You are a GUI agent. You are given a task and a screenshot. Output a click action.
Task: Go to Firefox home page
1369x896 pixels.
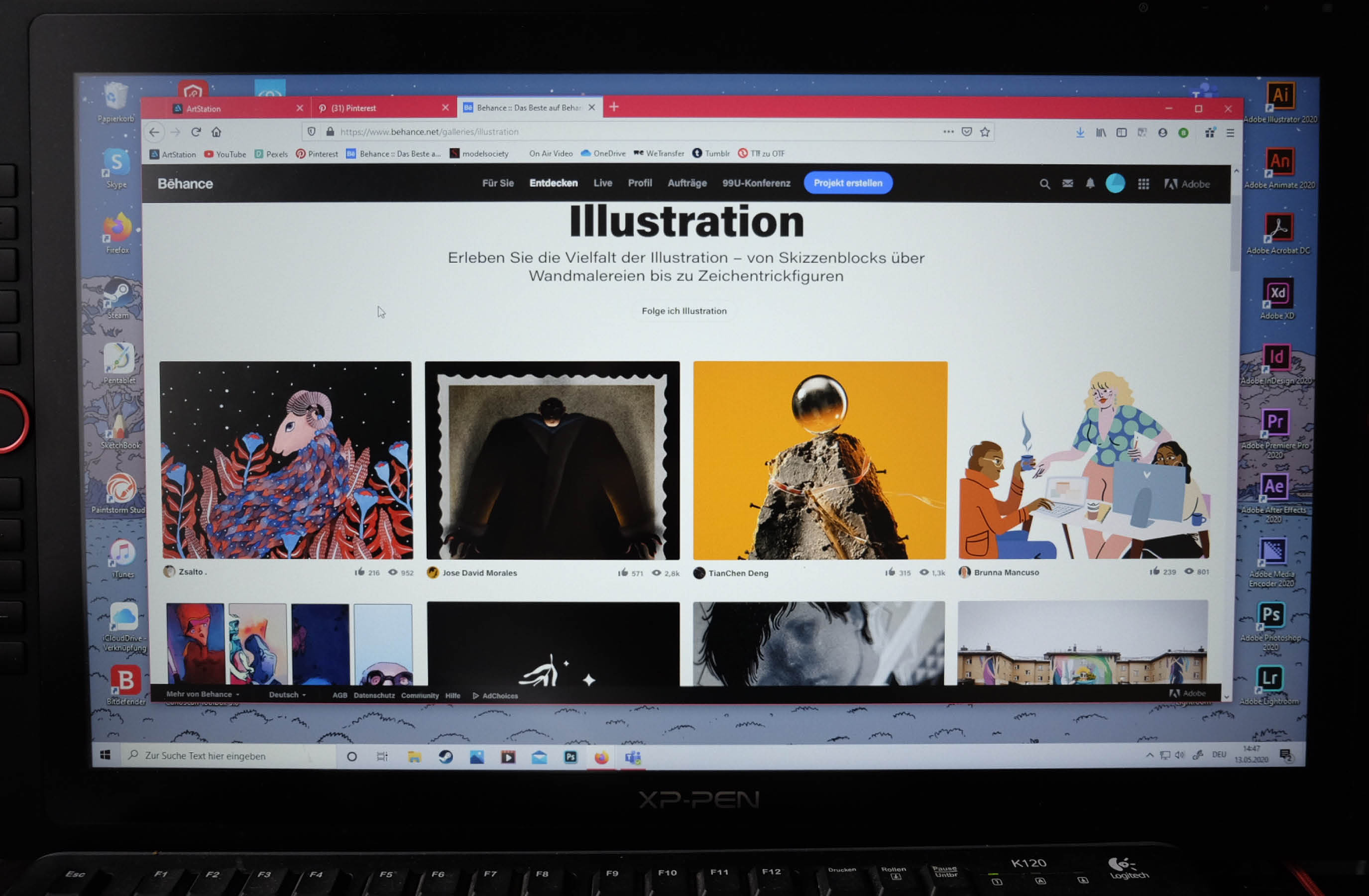pyautogui.click(x=216, y=132)
